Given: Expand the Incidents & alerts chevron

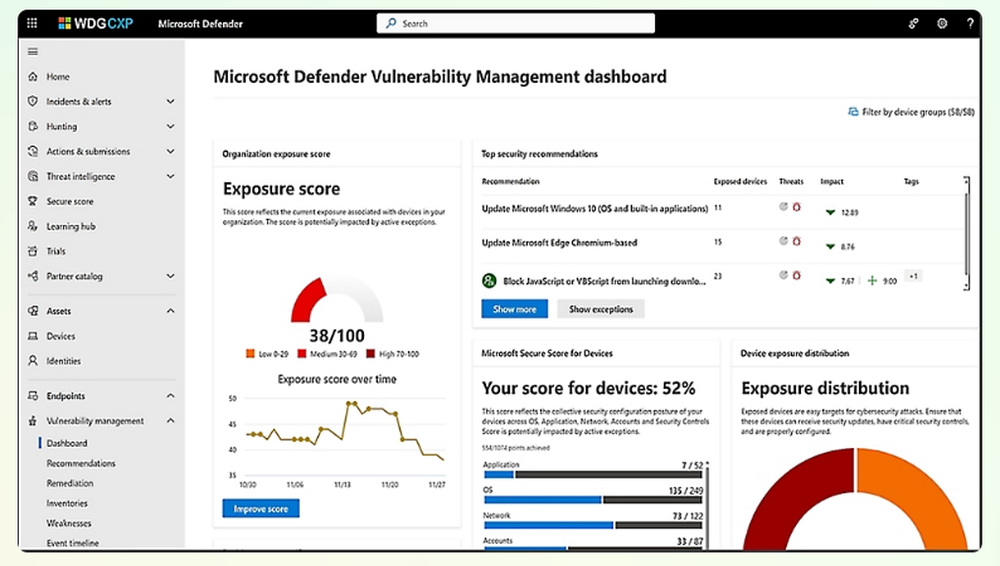Looking at the screenshot, I should [x=170, y=101].
